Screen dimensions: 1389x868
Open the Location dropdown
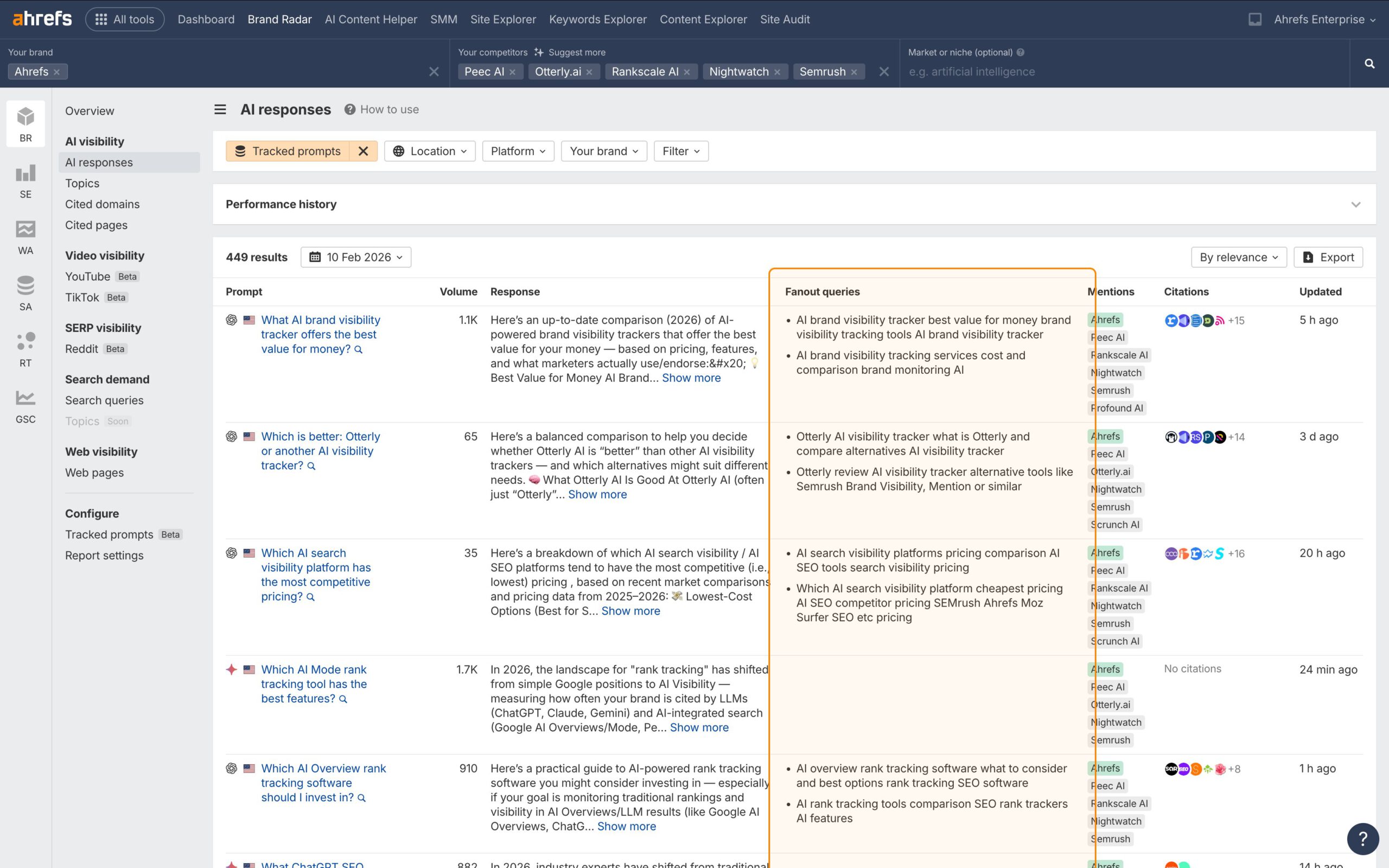pyautogui.click(x=429, y=151)
